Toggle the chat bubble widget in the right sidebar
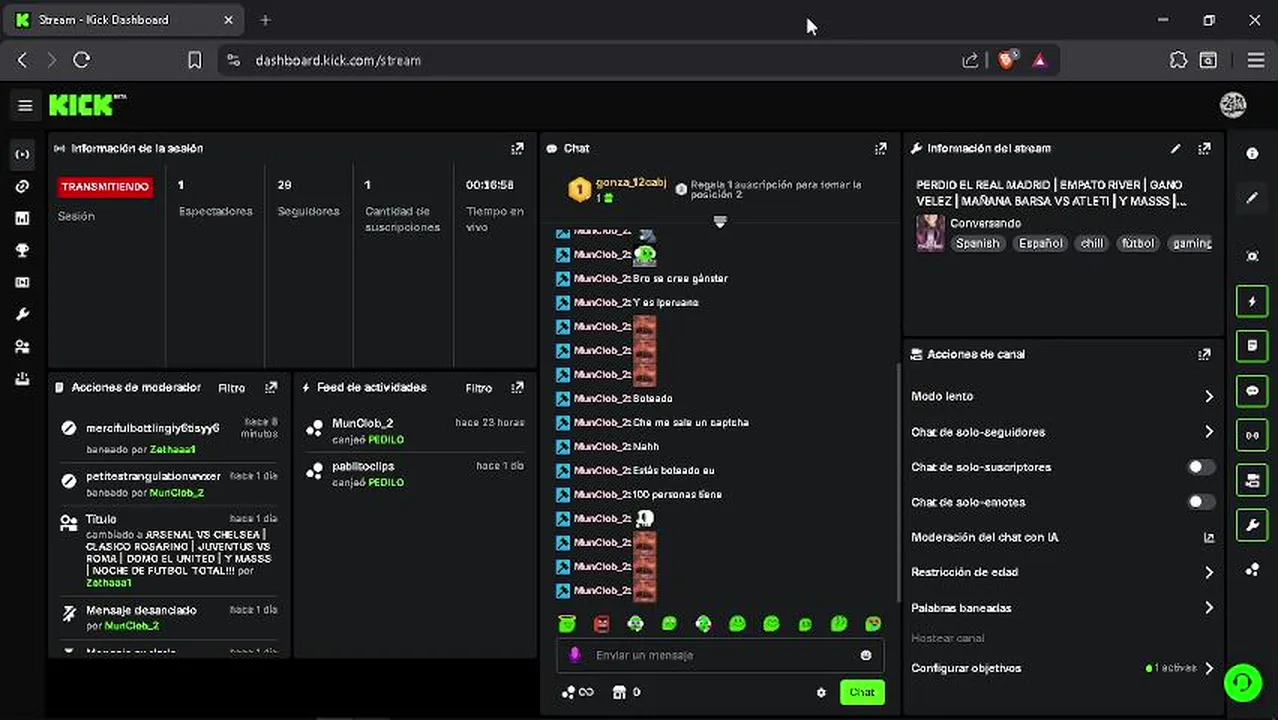The width and height of the screenshot is (1278, 720). pyautogui.click(x=1252, y=391)
